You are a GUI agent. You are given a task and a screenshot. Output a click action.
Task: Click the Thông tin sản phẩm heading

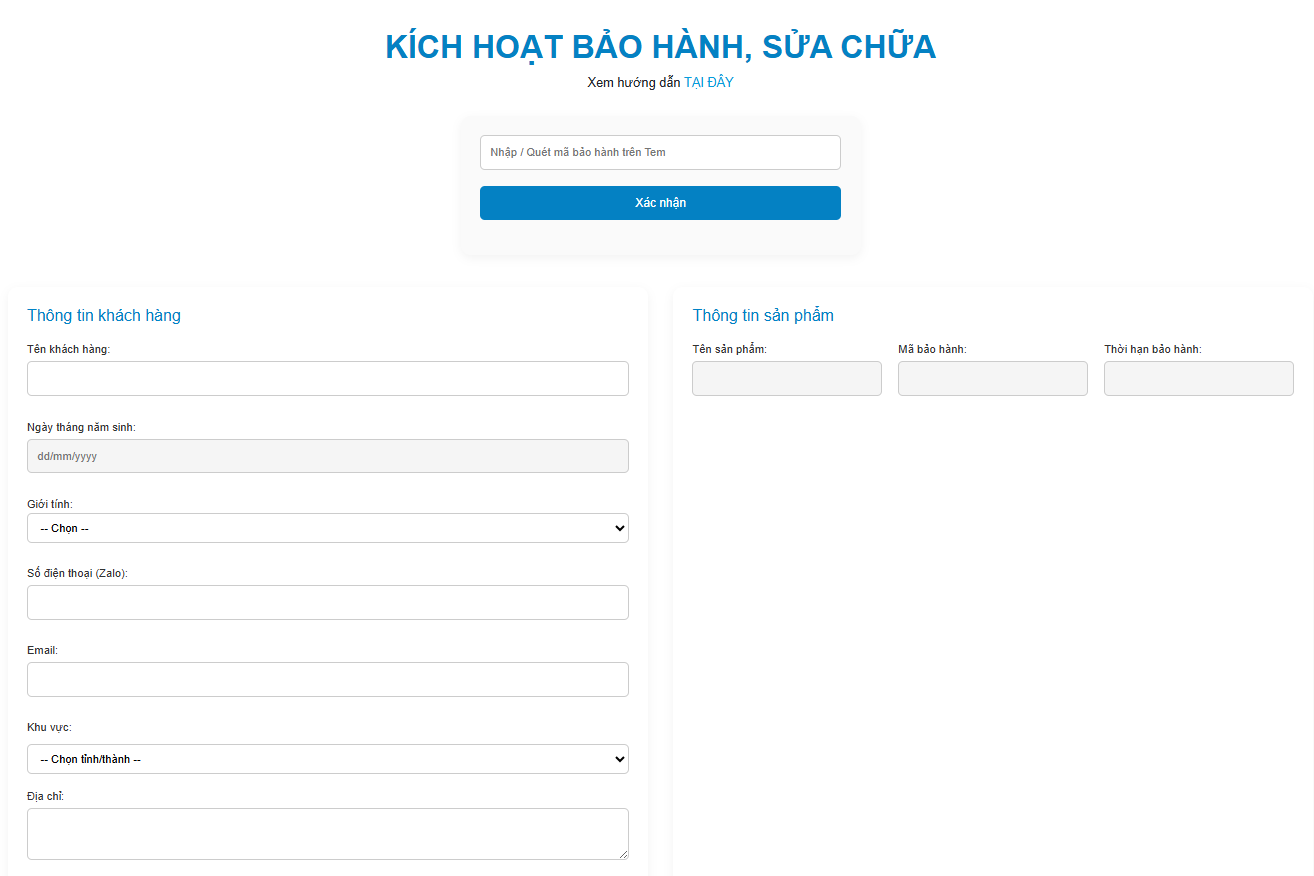(x=763, y=316)
